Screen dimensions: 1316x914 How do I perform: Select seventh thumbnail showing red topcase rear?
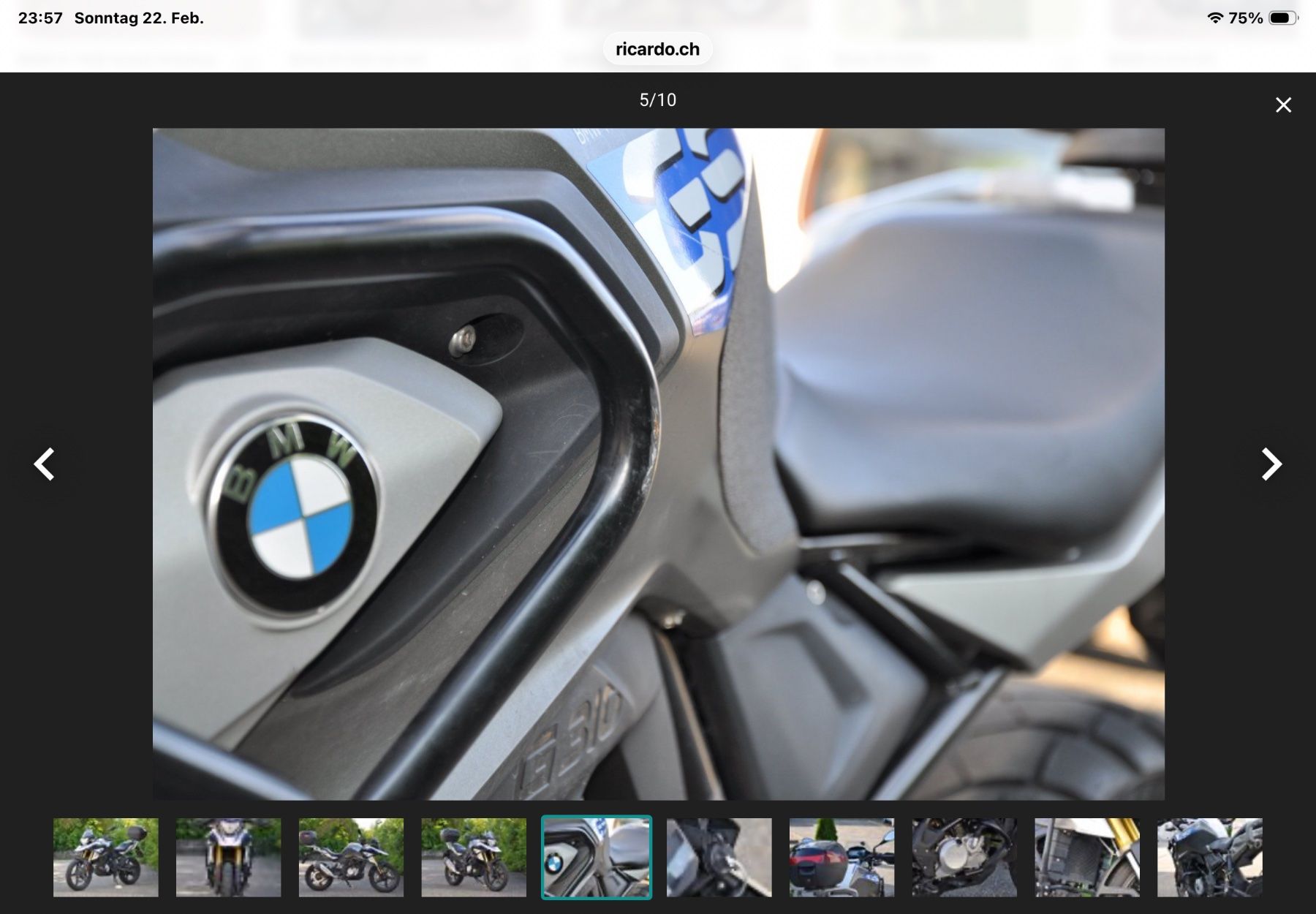click(842, 857)
